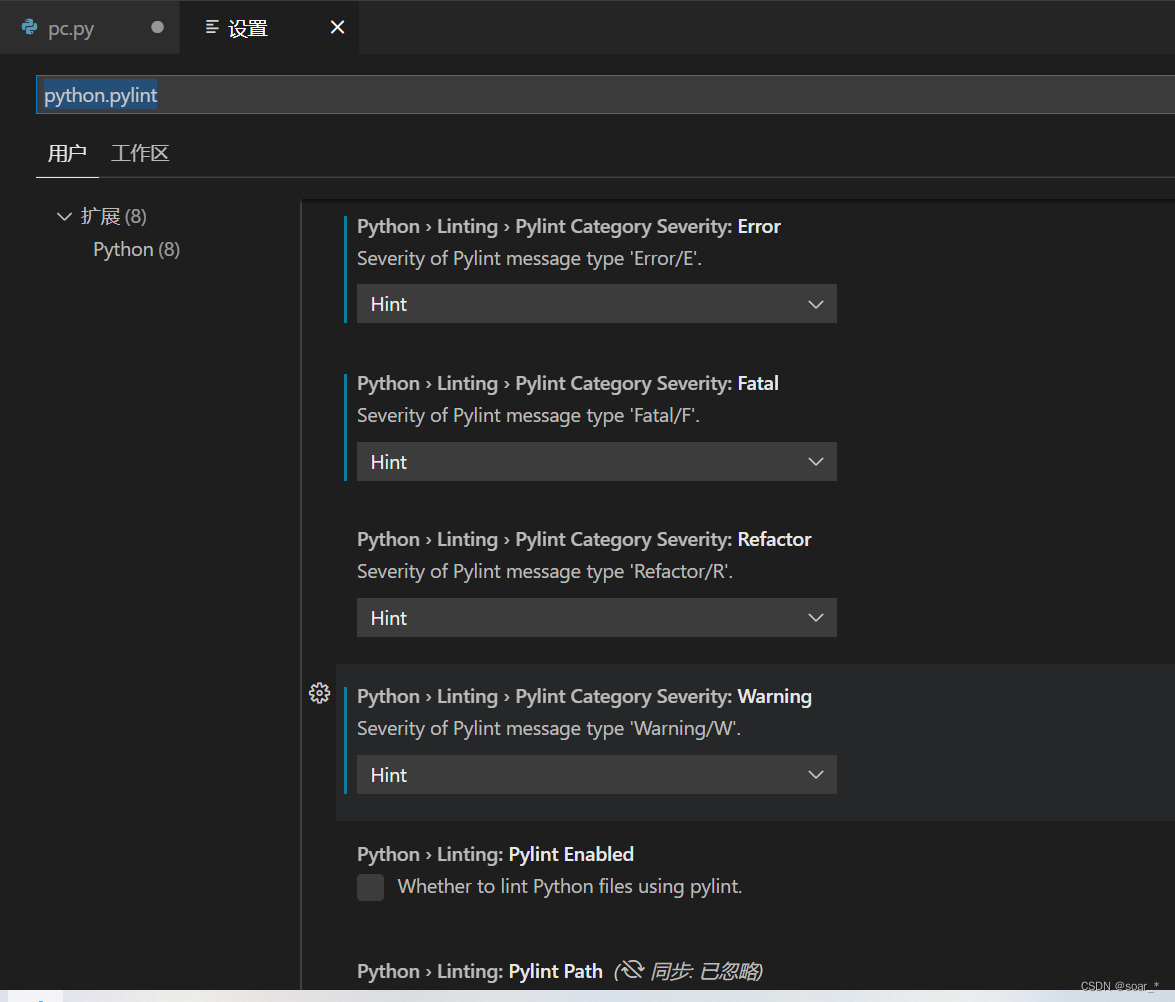
Task: Click the settings list icon on 设置 tab
Action: (212, 28)
